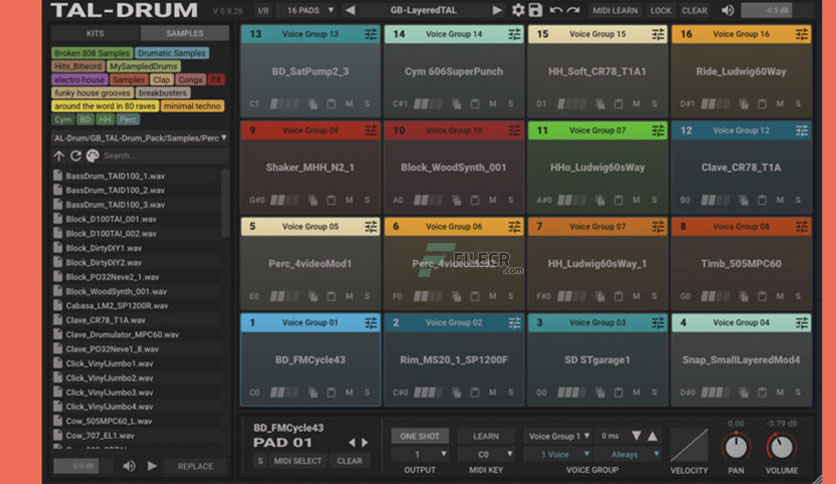Image resolution: width=836 pixels, height=484 pixels.
Task: Decrease voice group time with down triangle
Action: (636, 436)
